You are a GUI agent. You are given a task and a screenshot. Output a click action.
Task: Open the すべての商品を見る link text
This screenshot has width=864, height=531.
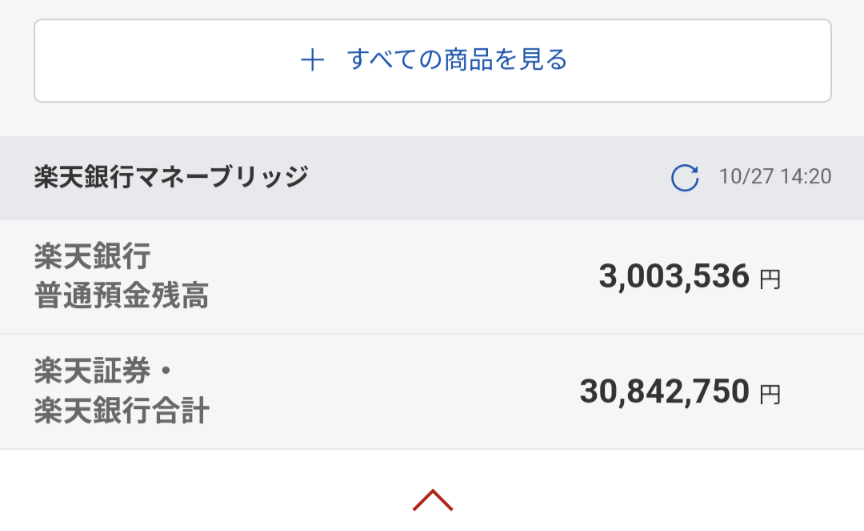(457, 59)
